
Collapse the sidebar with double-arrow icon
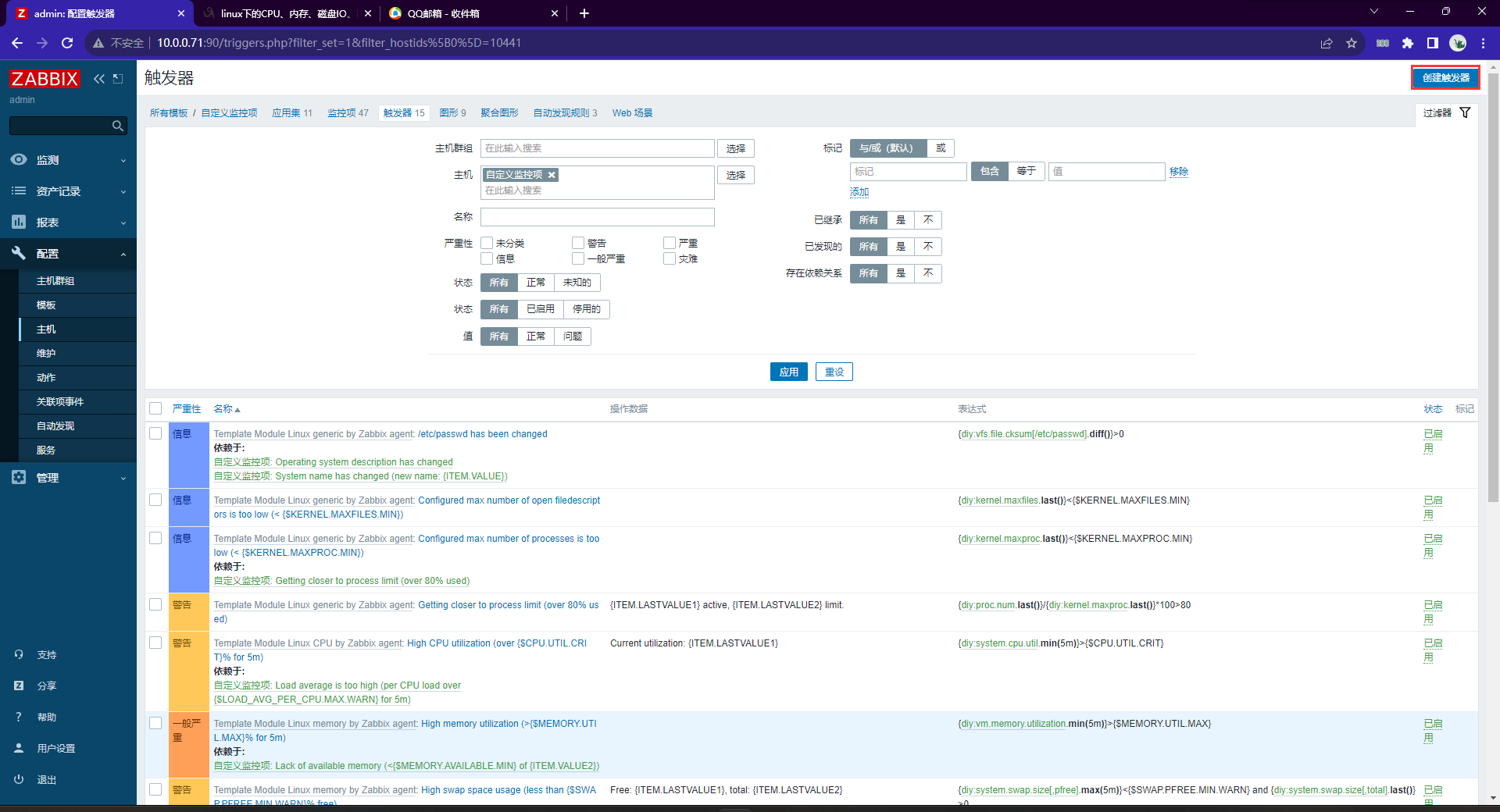[99, 79]
